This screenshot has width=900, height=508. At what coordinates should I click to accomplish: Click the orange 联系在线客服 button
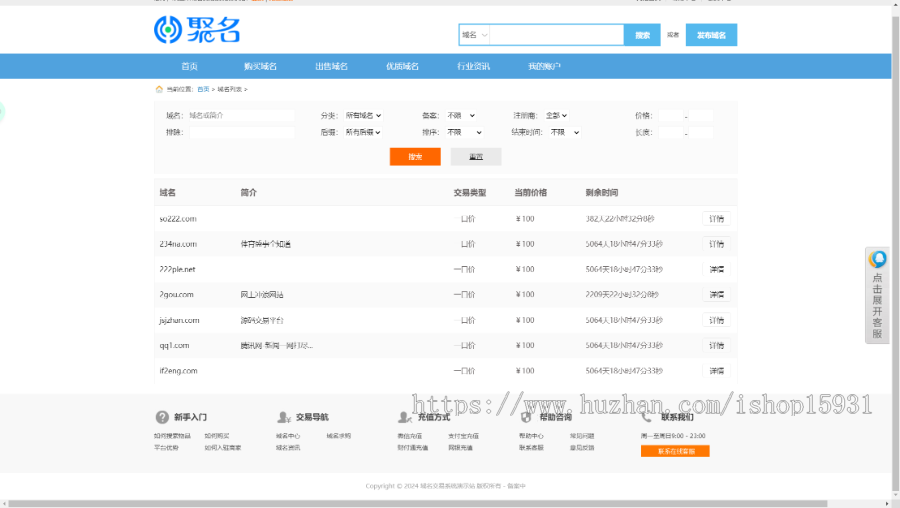coord(675,451)
